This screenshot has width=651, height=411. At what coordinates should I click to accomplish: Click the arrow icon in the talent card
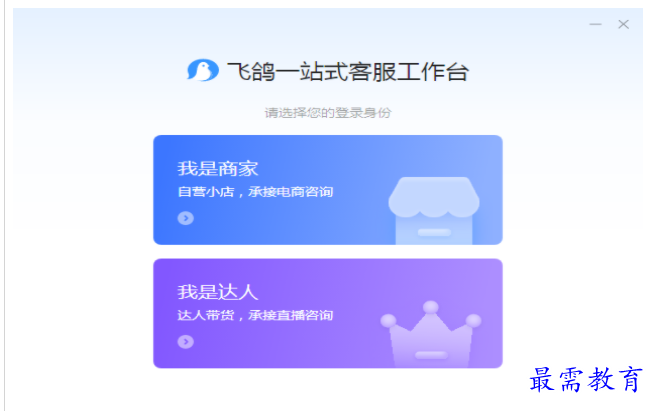click(186, 342)
